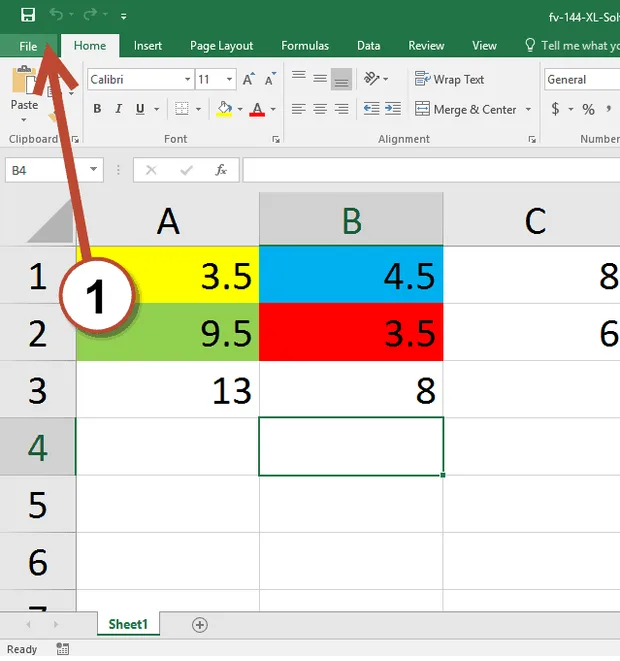Expand the Paste options arrow

coord(24,120)
